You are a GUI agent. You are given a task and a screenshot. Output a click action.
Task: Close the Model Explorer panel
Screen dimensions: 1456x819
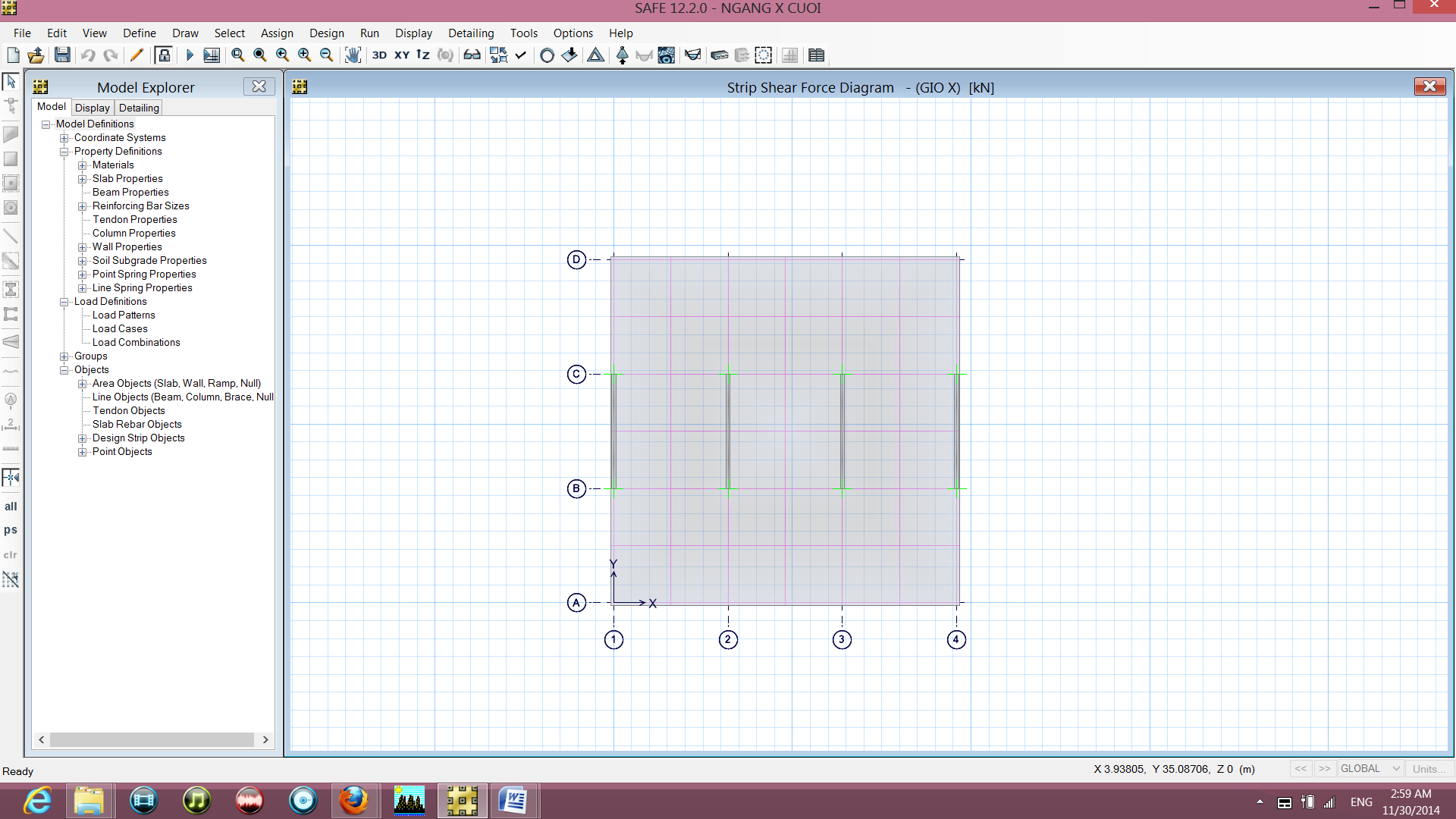tap(259, 86)
